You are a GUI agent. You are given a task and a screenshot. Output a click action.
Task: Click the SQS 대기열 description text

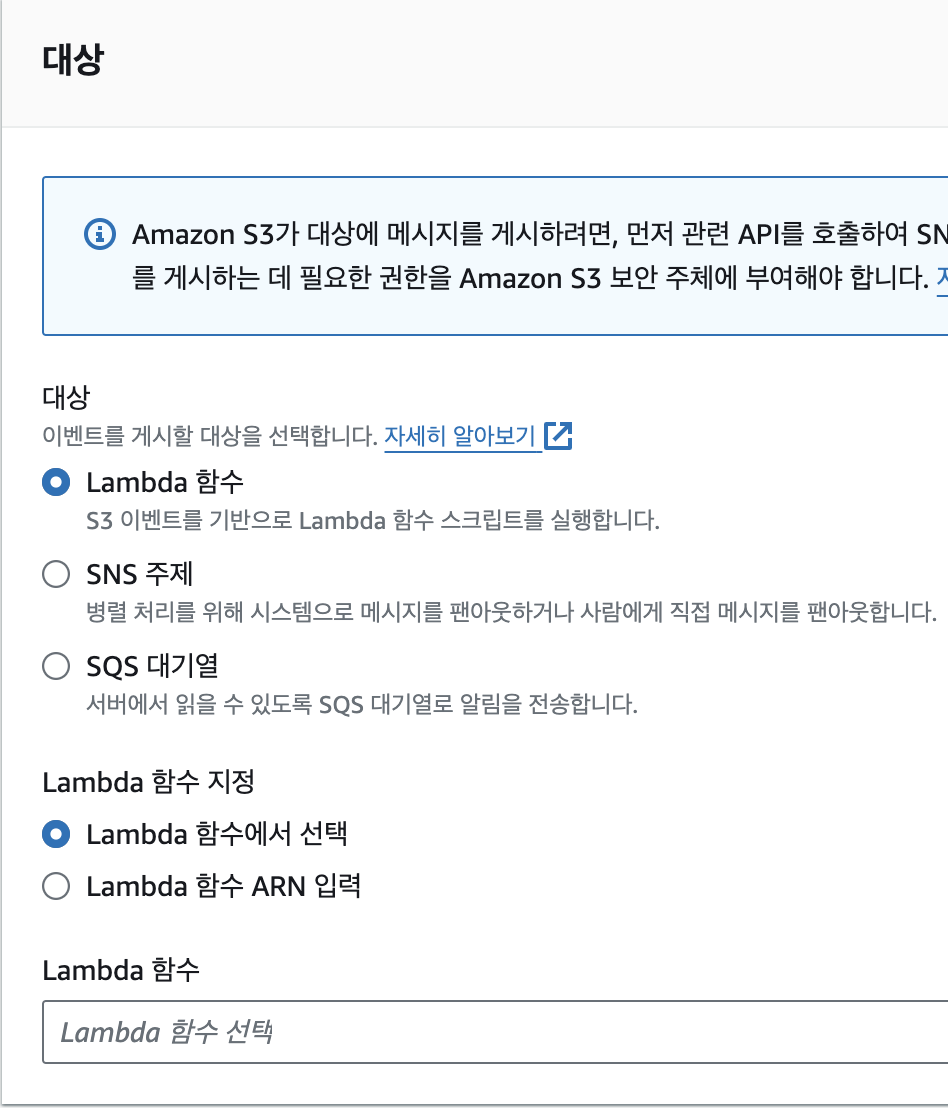(x=362, y=704)
